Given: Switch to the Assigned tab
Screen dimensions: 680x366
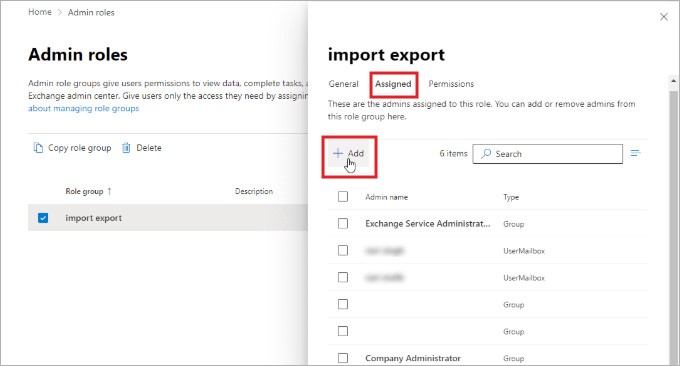Looking at the screenshot, I should point(393,84).
